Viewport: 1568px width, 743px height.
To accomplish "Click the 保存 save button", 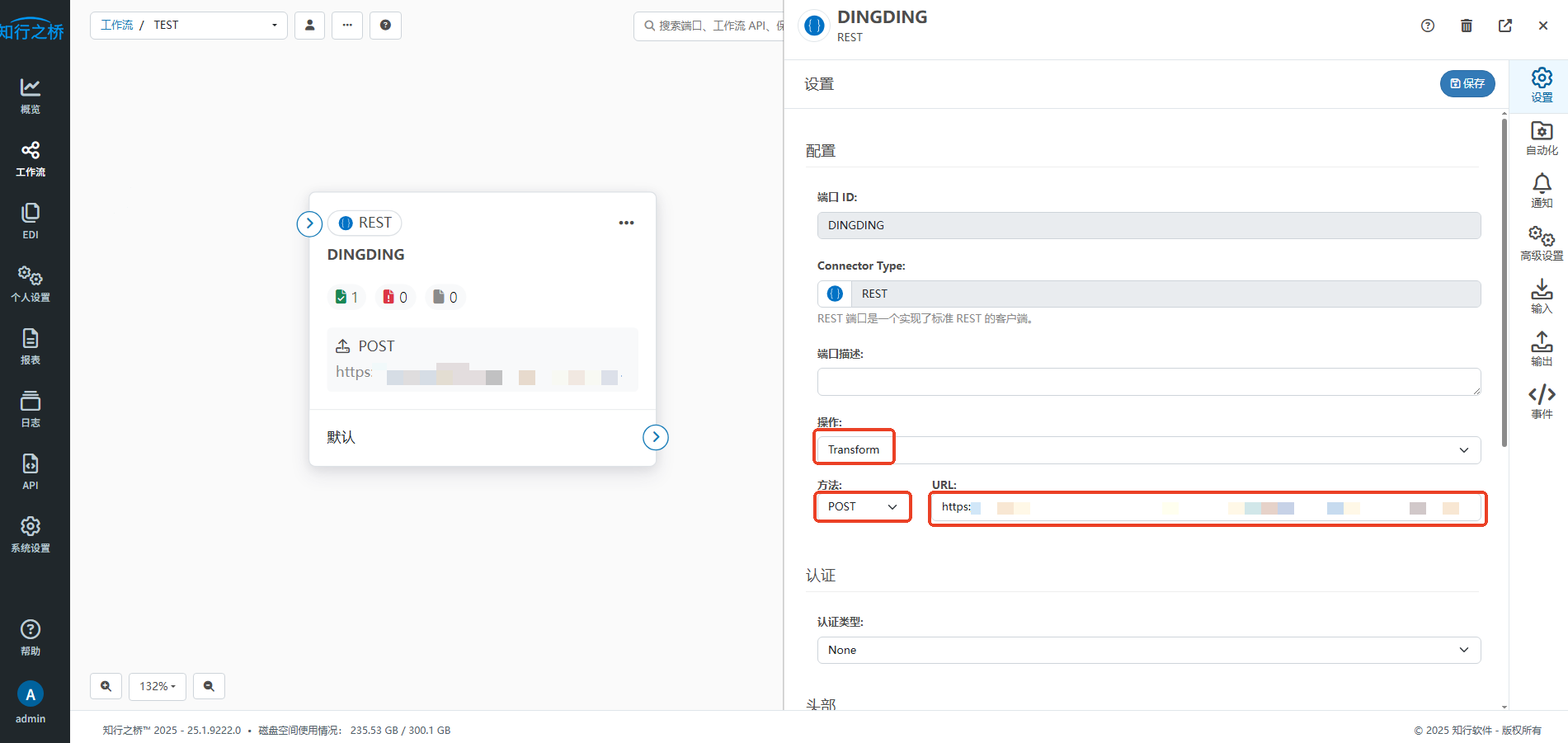I will (1467, 83).
